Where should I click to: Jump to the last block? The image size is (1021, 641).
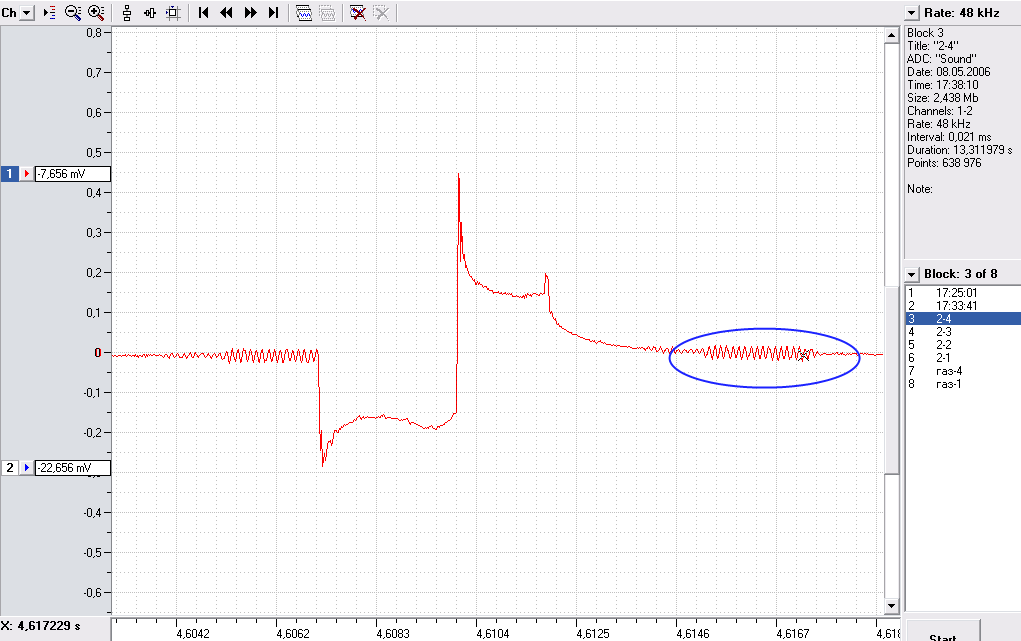coord(273,13)
